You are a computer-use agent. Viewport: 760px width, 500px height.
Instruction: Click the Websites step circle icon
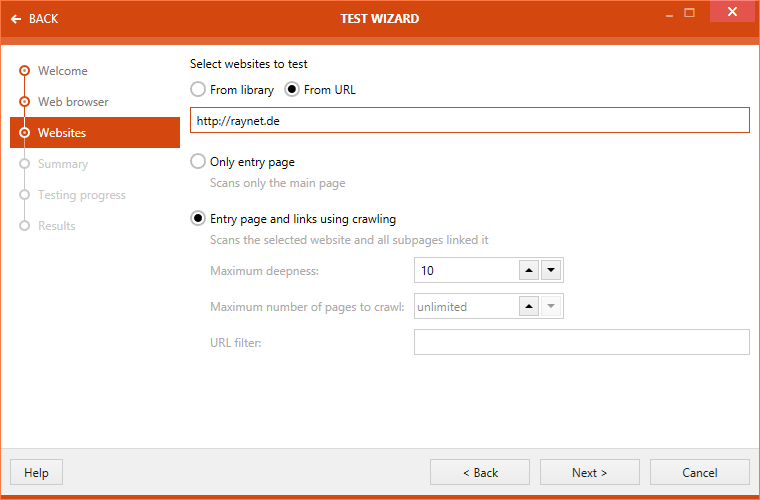25,133
